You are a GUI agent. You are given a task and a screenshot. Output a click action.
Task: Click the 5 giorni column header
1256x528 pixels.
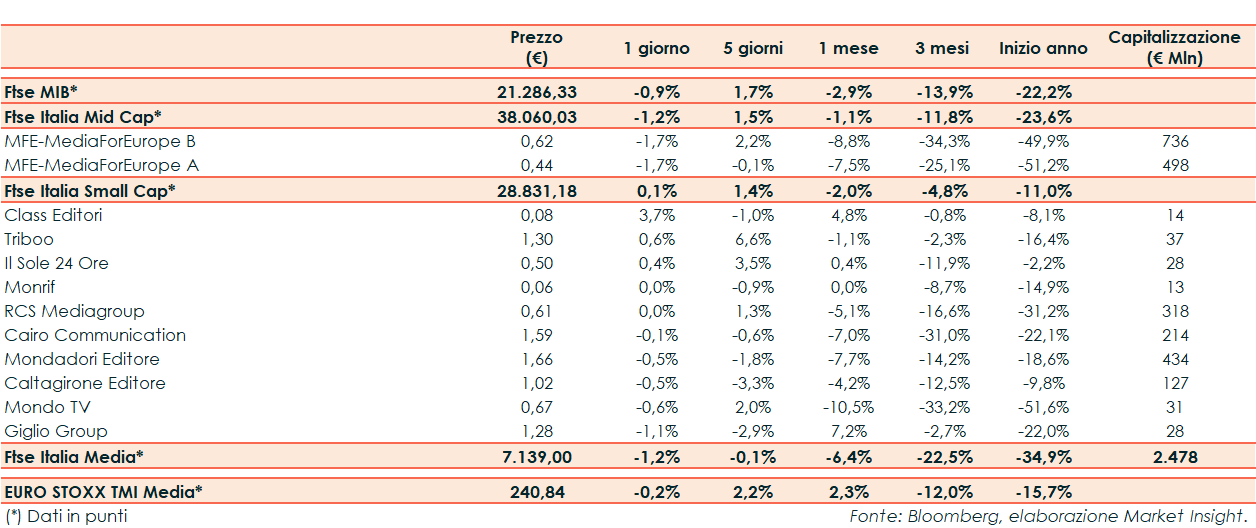pos(753,48)
